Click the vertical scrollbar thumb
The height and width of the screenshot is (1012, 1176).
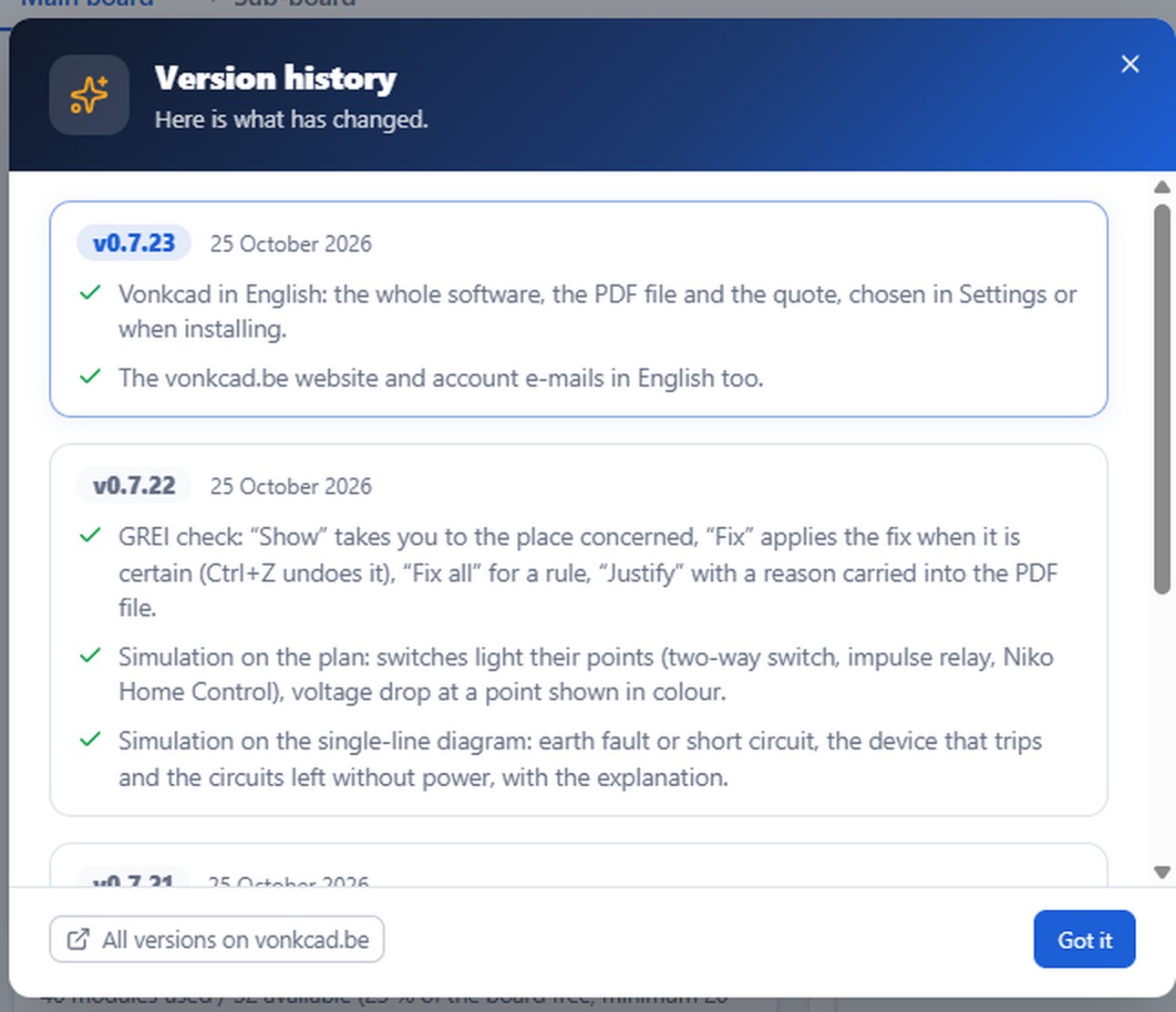[x=1161, y=399]
